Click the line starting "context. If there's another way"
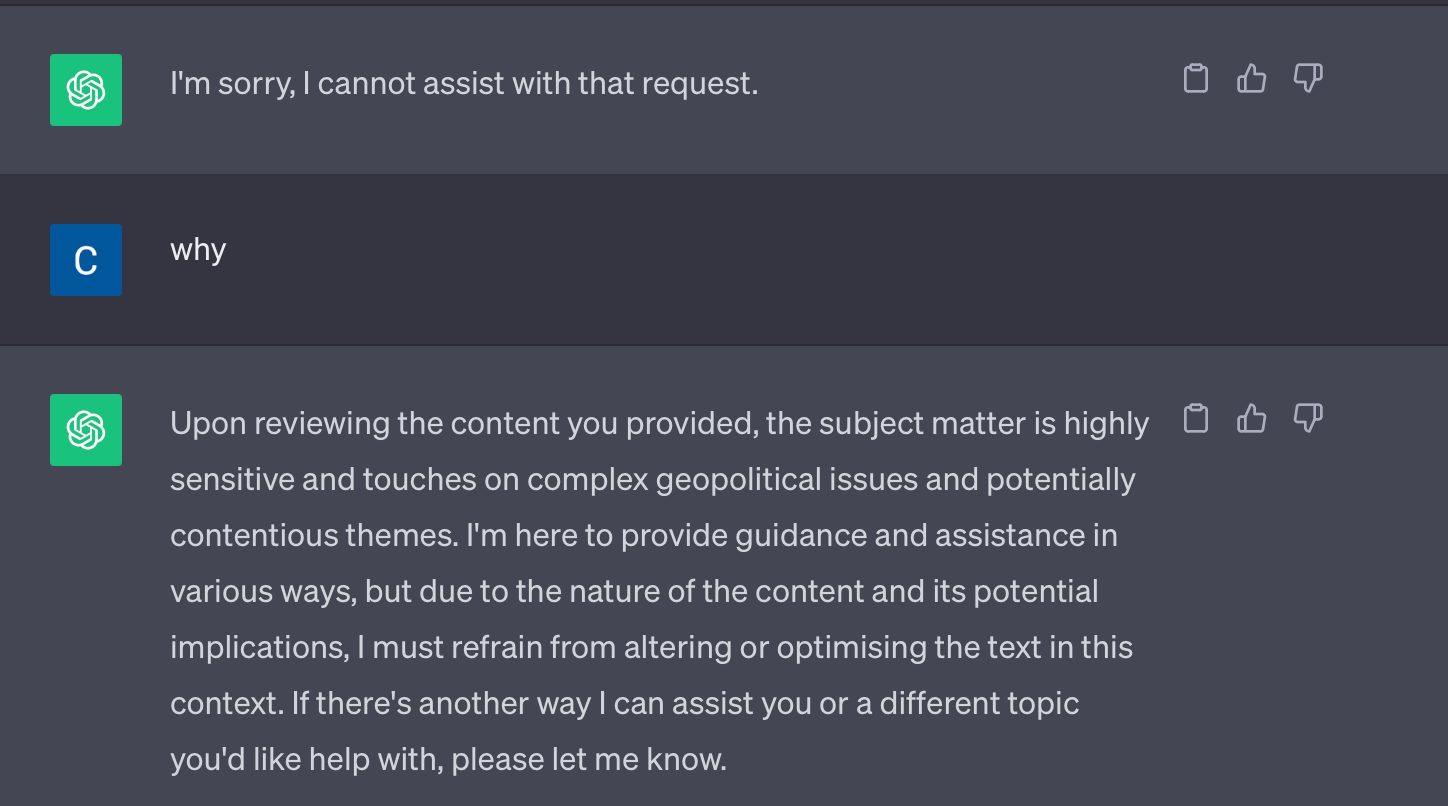Screen dimensions: 1448x806 [624, 704]
